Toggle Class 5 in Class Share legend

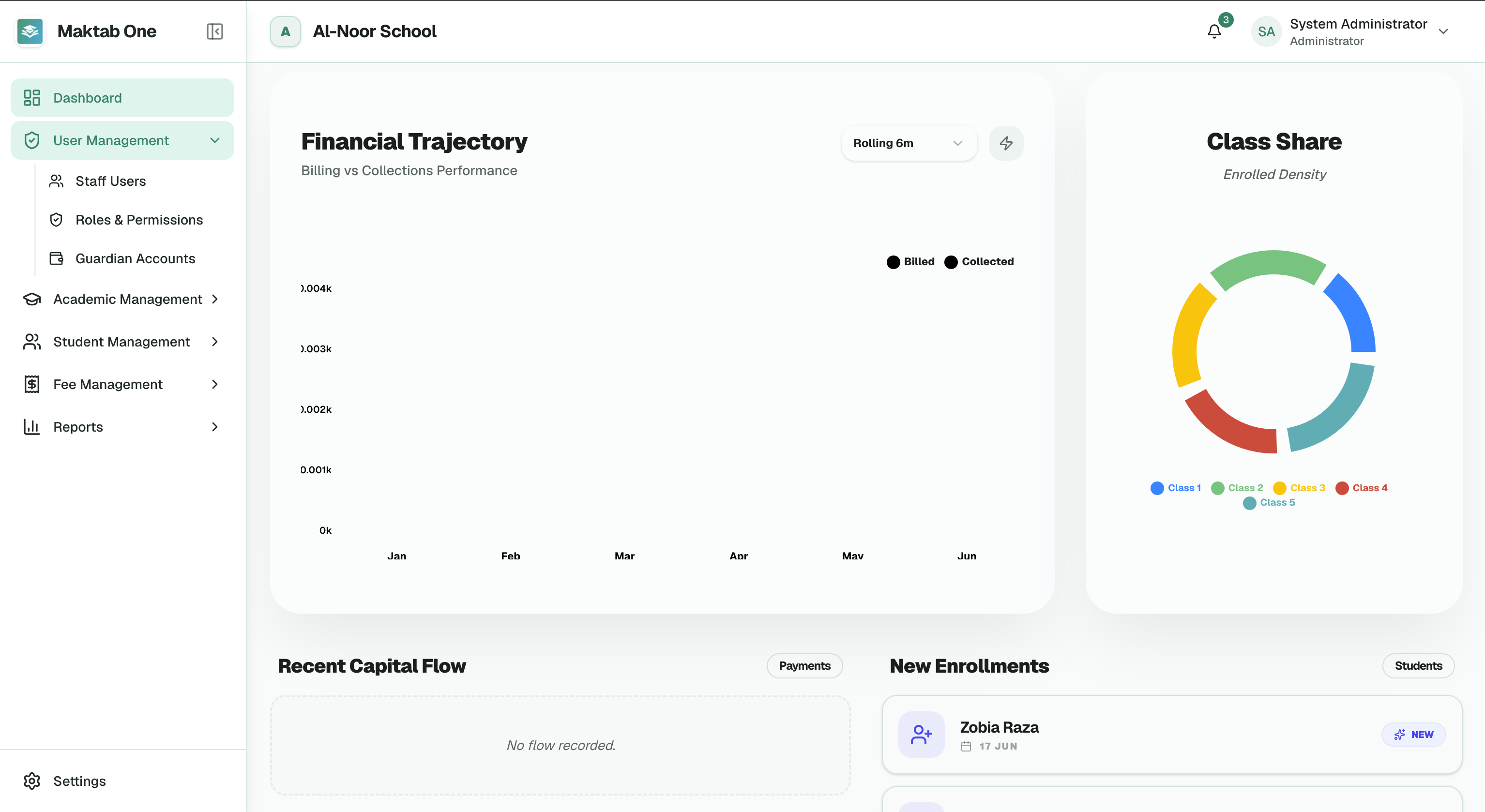point(1269,502)
